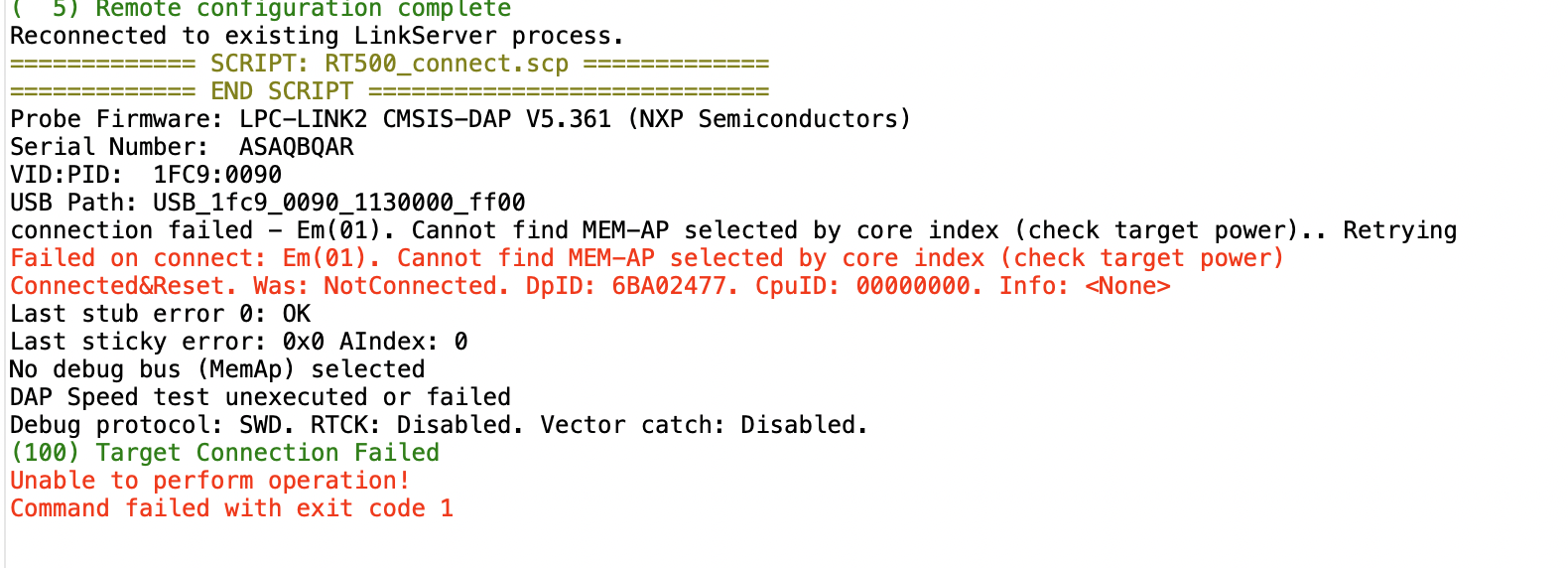Click the VID:PID value 1FC9:0090
The width and height of the screenshot is (1568, 568).
point(217,176)
